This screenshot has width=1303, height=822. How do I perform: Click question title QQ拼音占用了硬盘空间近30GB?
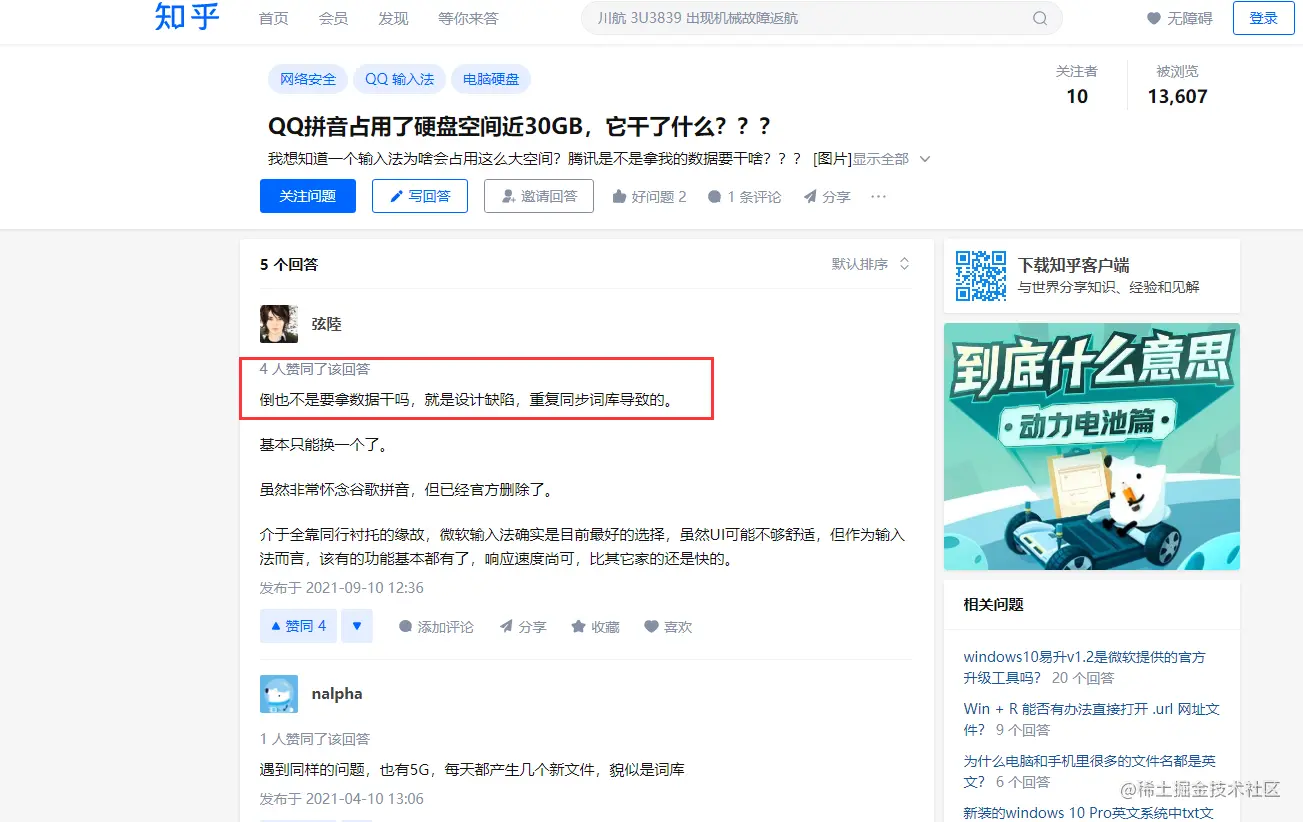[520, 127]
